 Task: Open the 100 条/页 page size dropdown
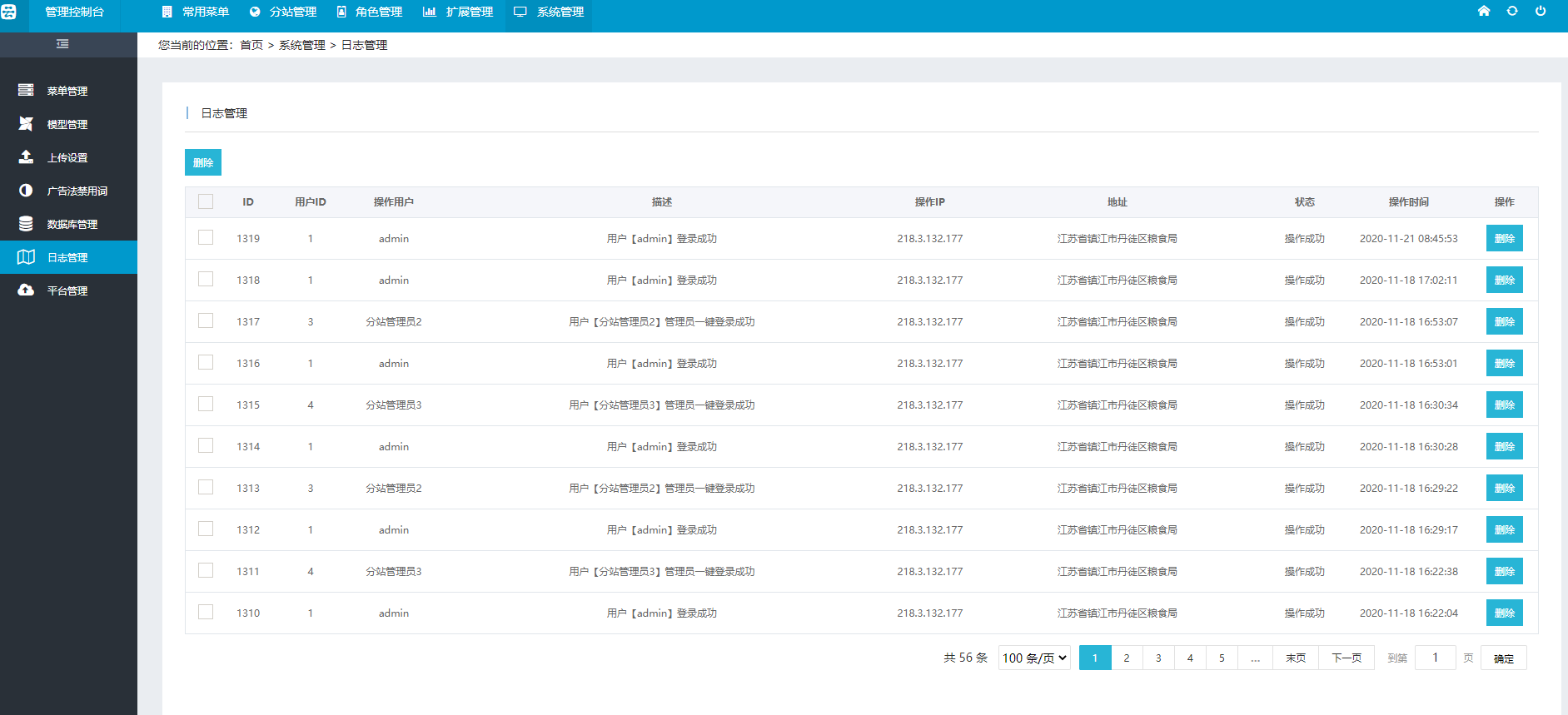click(1034, 658)
